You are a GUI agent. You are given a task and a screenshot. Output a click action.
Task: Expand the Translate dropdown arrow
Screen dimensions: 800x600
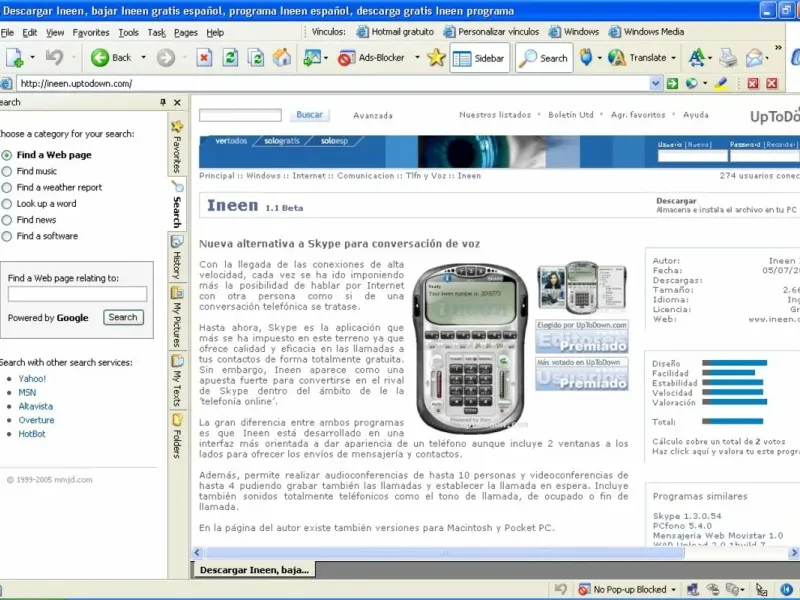tap(673, 58)
